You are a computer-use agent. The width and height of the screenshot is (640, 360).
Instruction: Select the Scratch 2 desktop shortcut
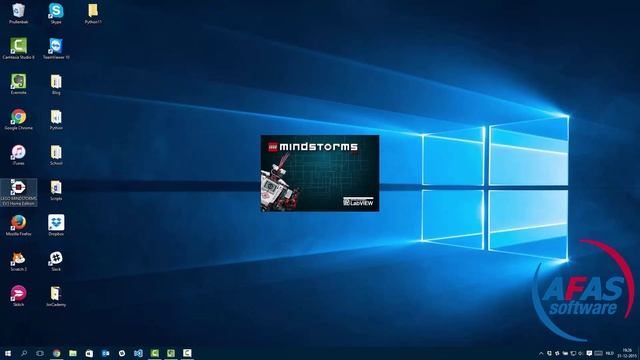point(18,261)
